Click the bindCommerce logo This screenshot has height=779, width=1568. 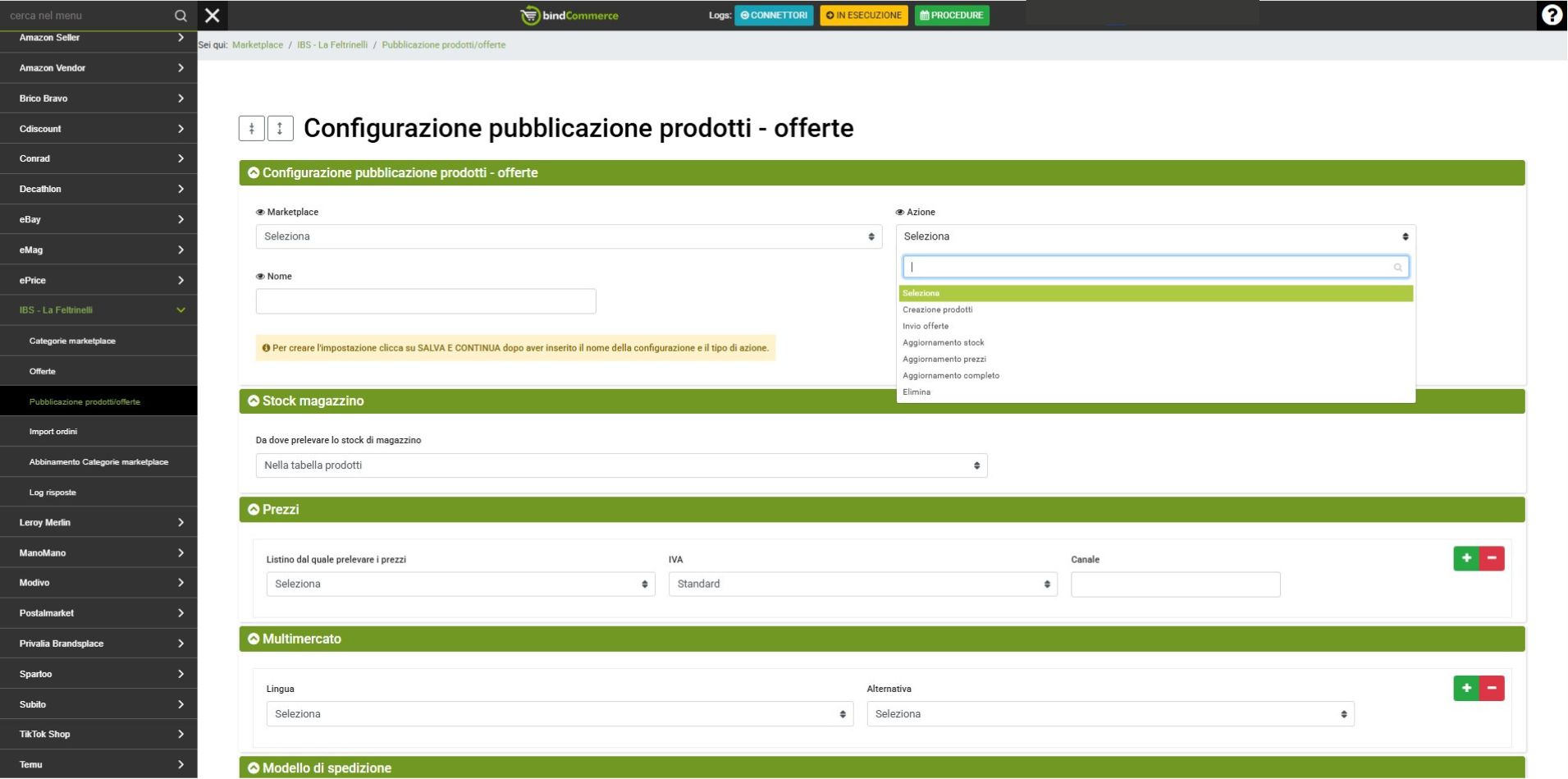569,16
